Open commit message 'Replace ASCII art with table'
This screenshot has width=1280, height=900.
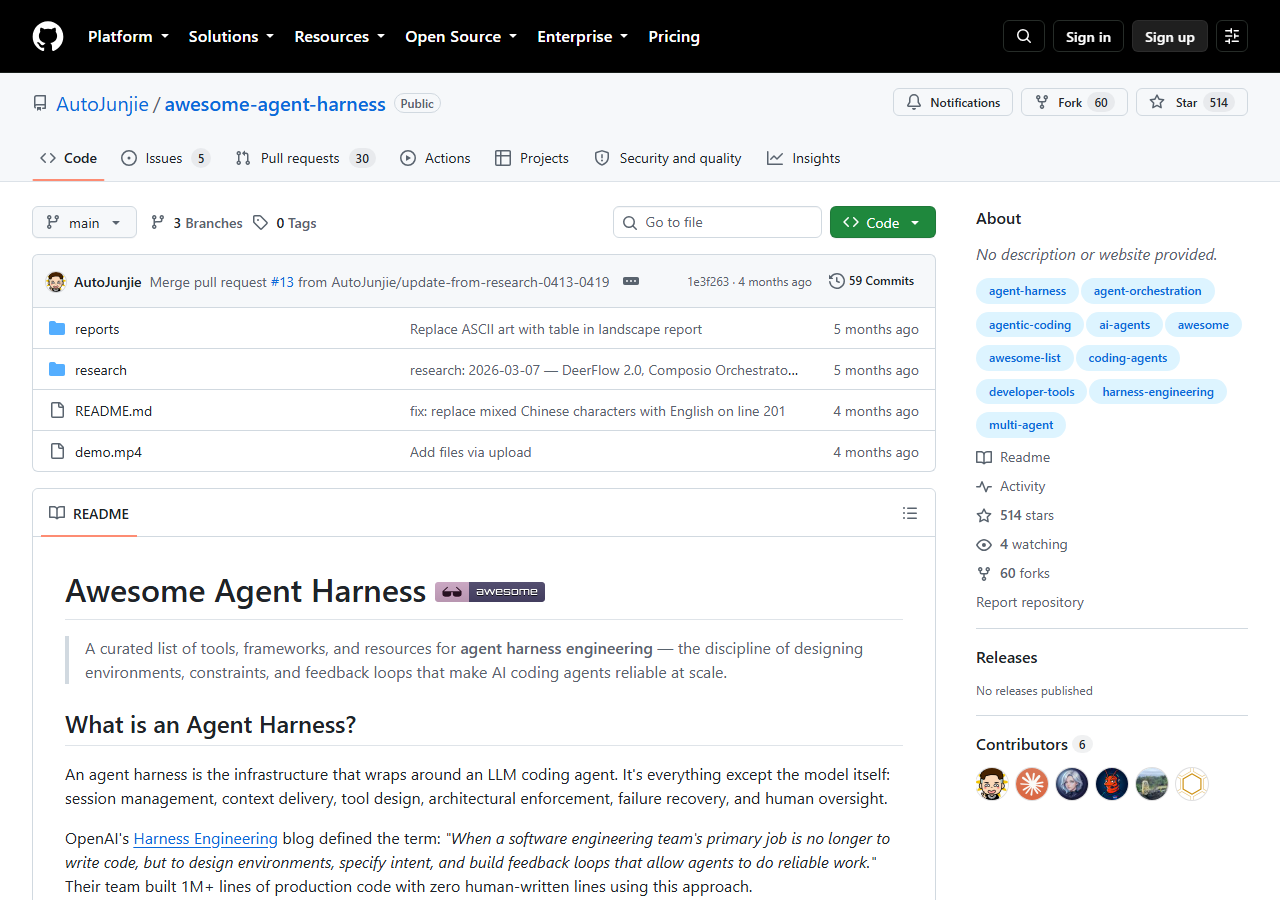(556, 329)
